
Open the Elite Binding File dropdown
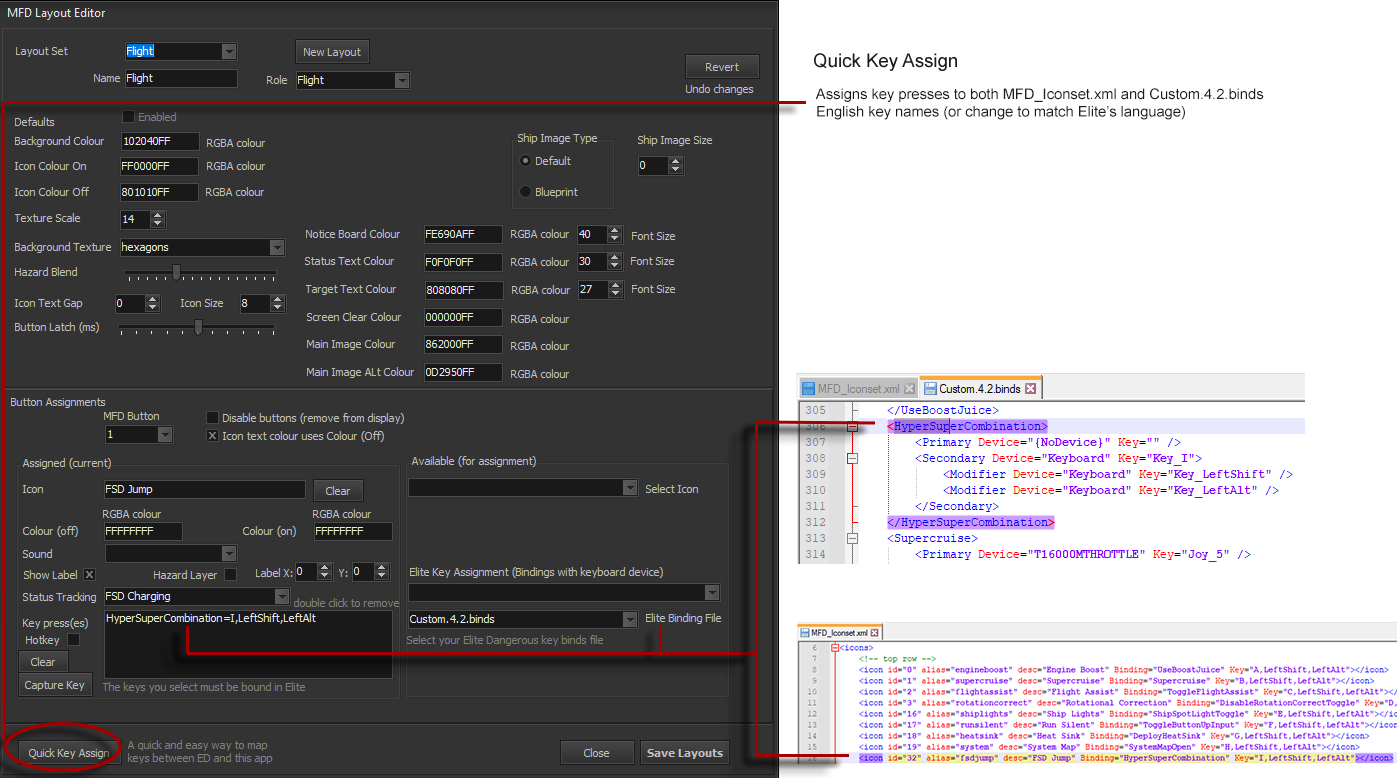click(628, 620)
